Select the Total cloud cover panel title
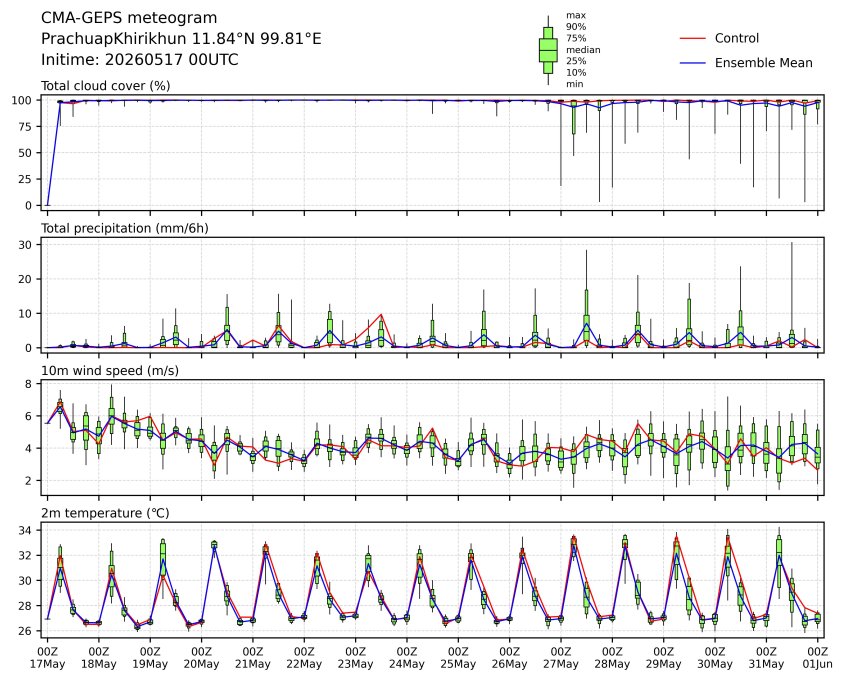Screen dimensions: 844x681 (x=106, y=86)
